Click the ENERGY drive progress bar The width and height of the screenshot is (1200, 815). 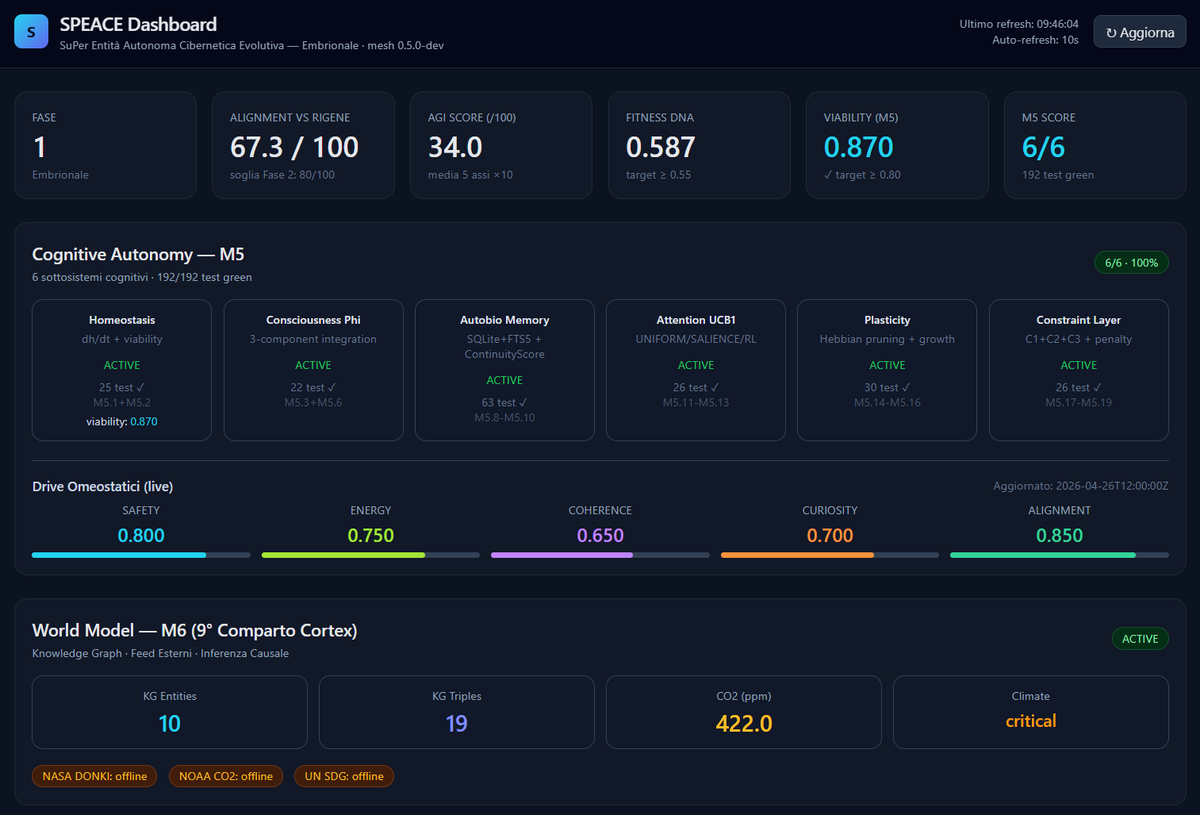(371, 554)
